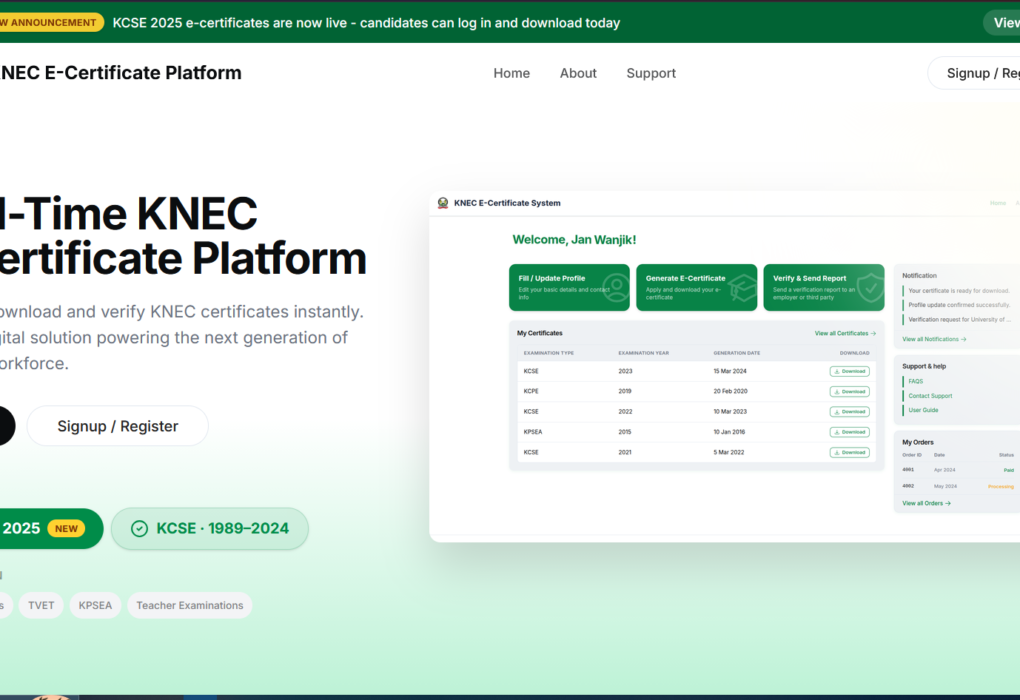1020x700 pixels.
Task: Download the KCSE 2021 certificate
Action: click(x=850, y=452)
